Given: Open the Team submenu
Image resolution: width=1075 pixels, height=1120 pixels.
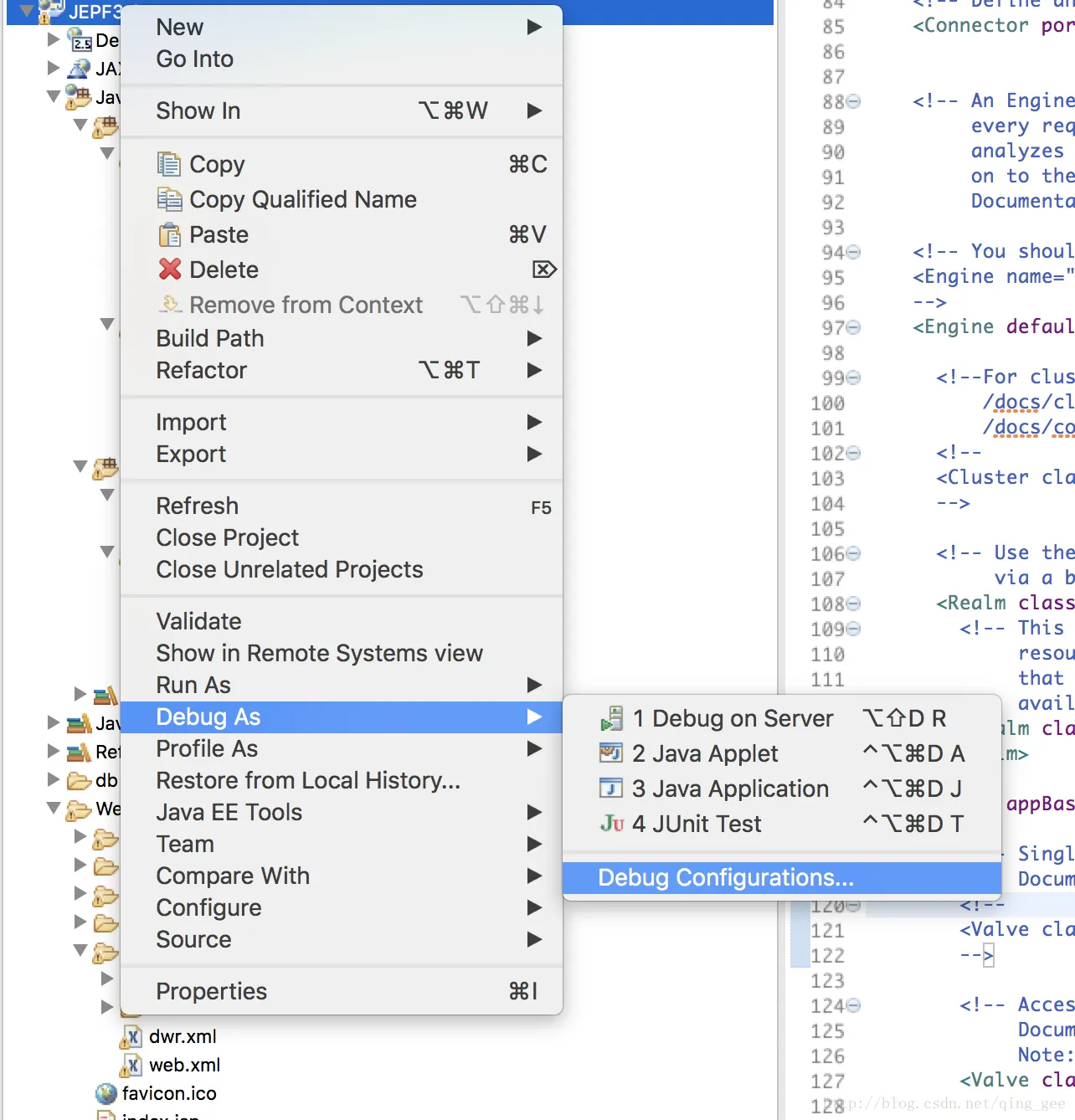Looking at the screenshot, I should [342, 844].
